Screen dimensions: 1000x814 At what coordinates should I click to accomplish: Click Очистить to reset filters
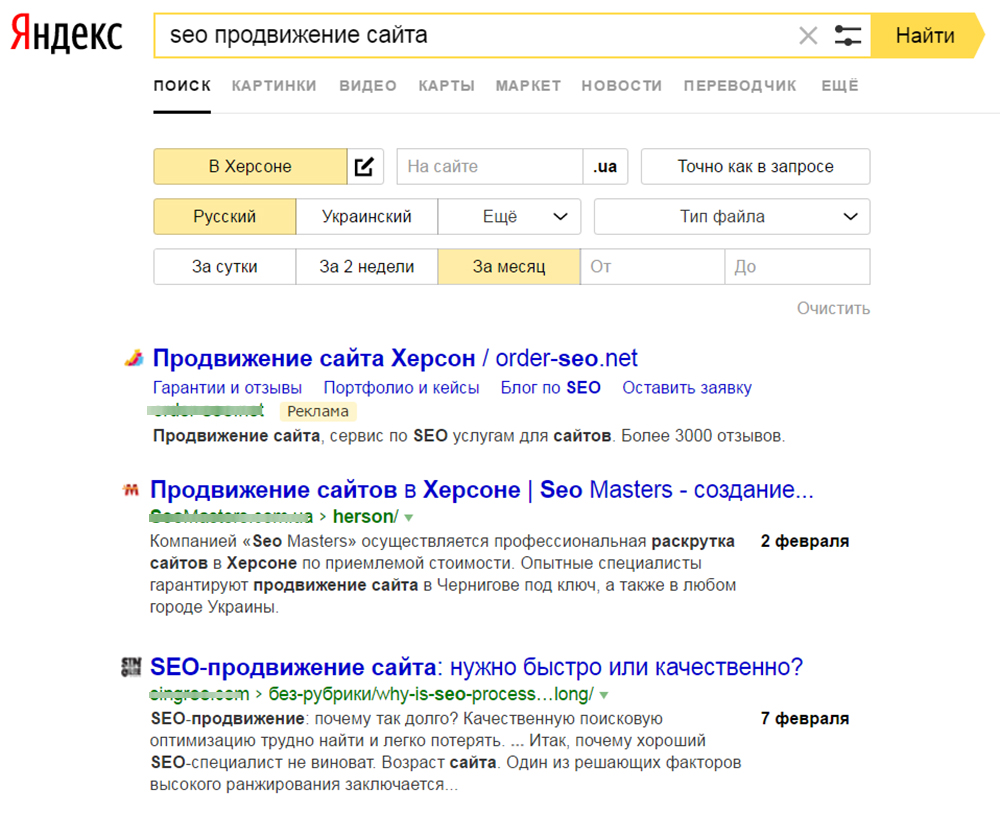click(x=833, y=308)
